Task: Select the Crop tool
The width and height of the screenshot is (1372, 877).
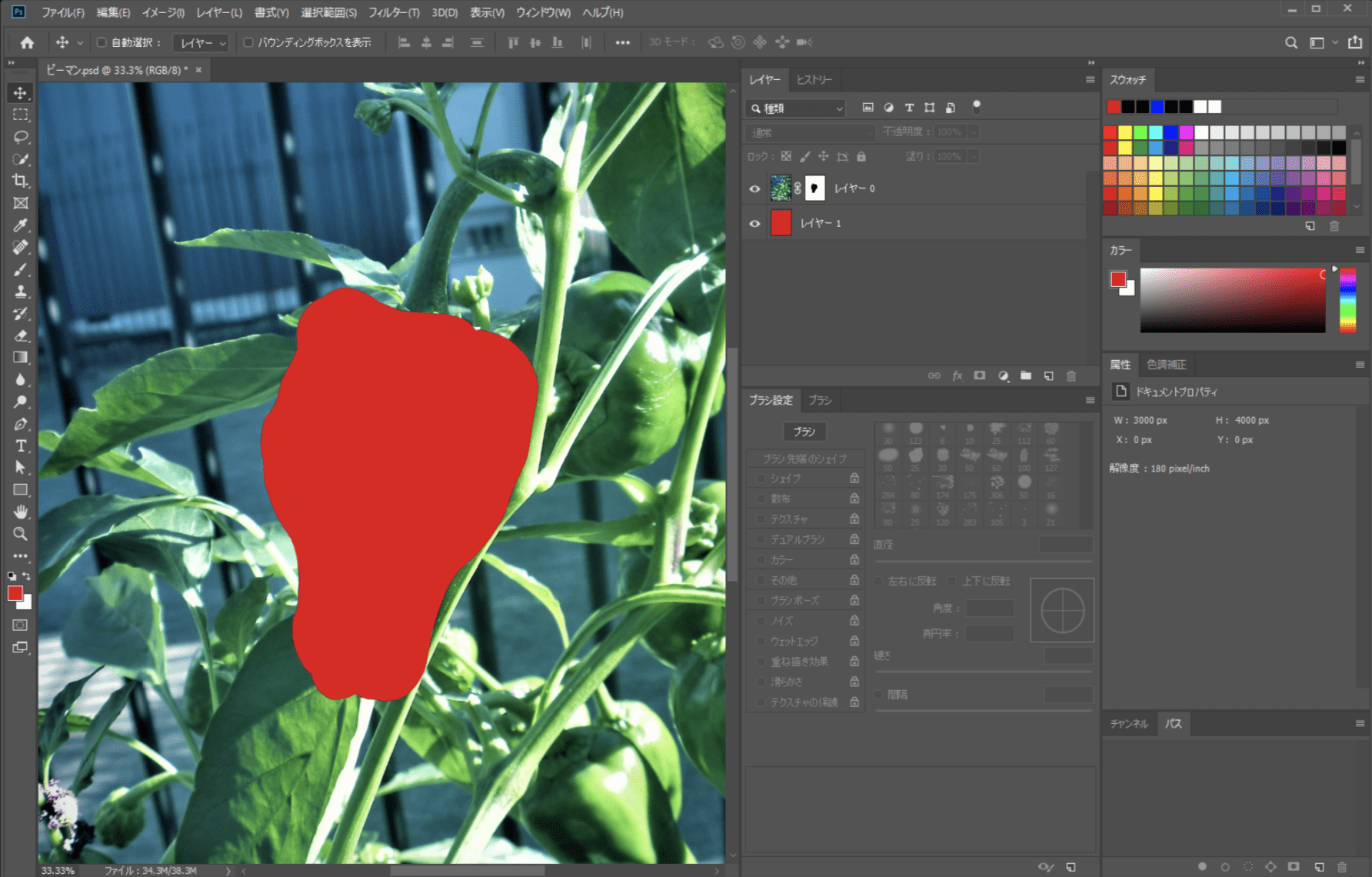Action: tap(21, 181)
